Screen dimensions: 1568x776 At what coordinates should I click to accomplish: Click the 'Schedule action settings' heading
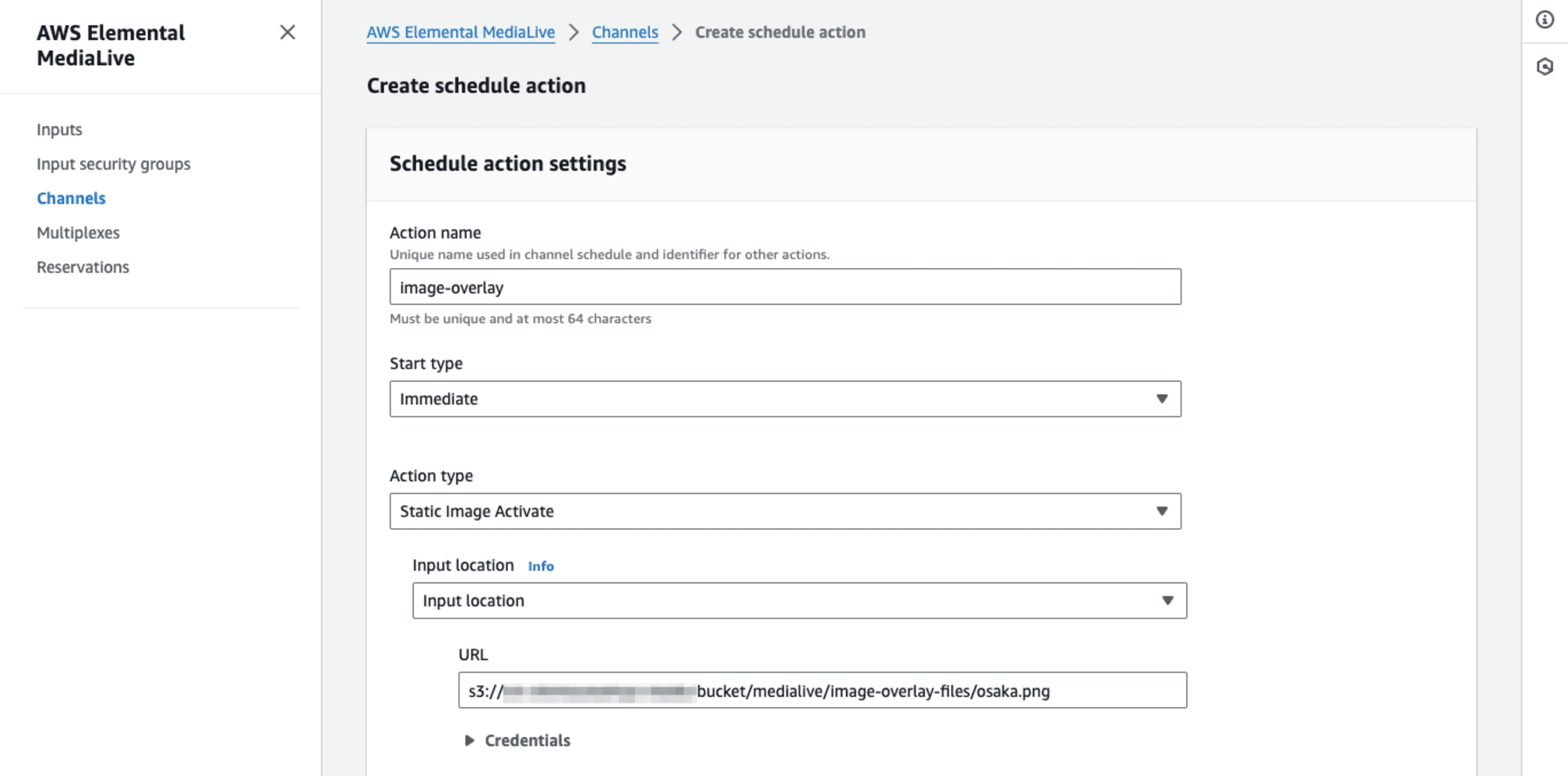[x=508, y=164]
